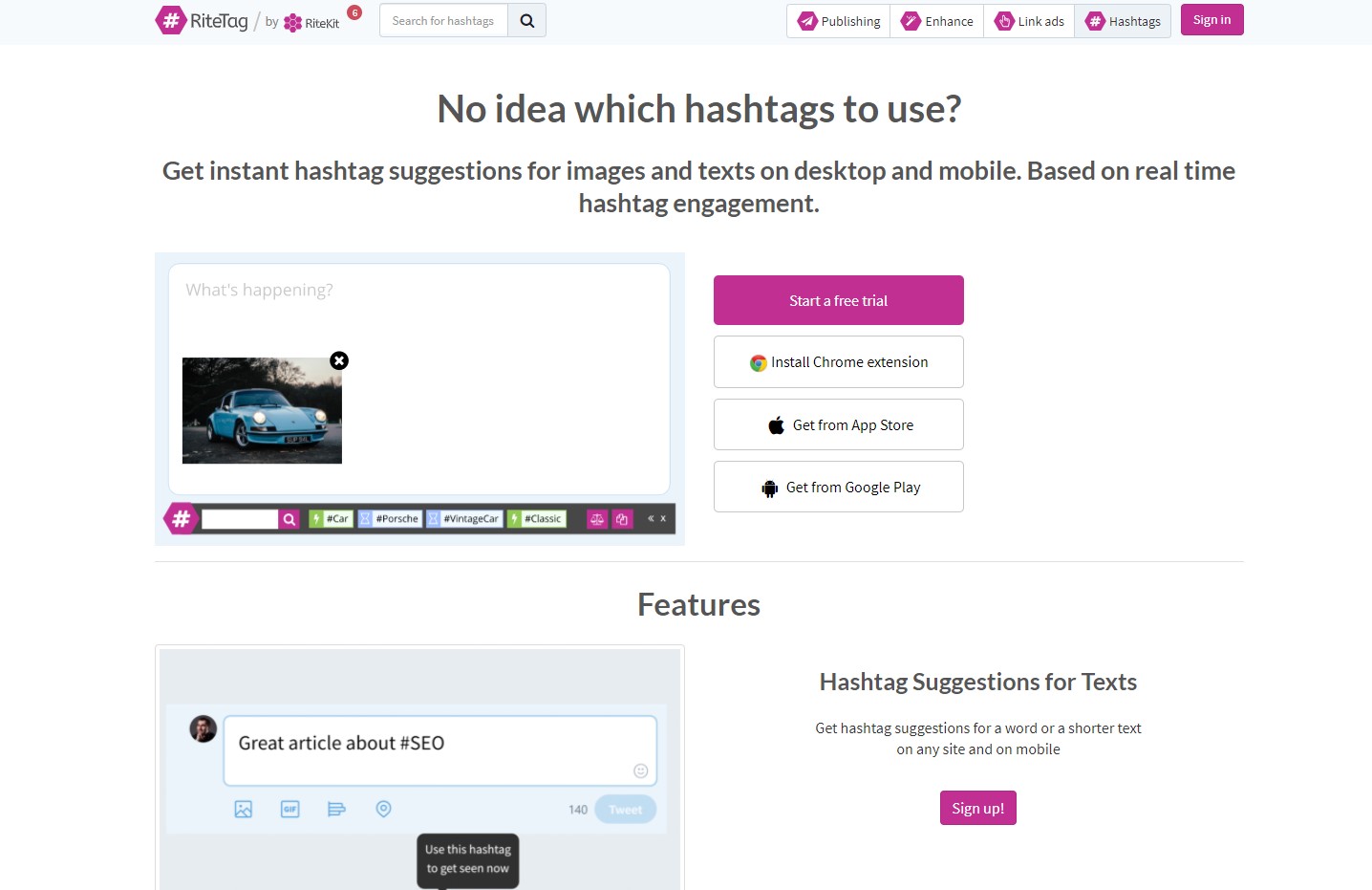Click Get from Google Play button

838,487
